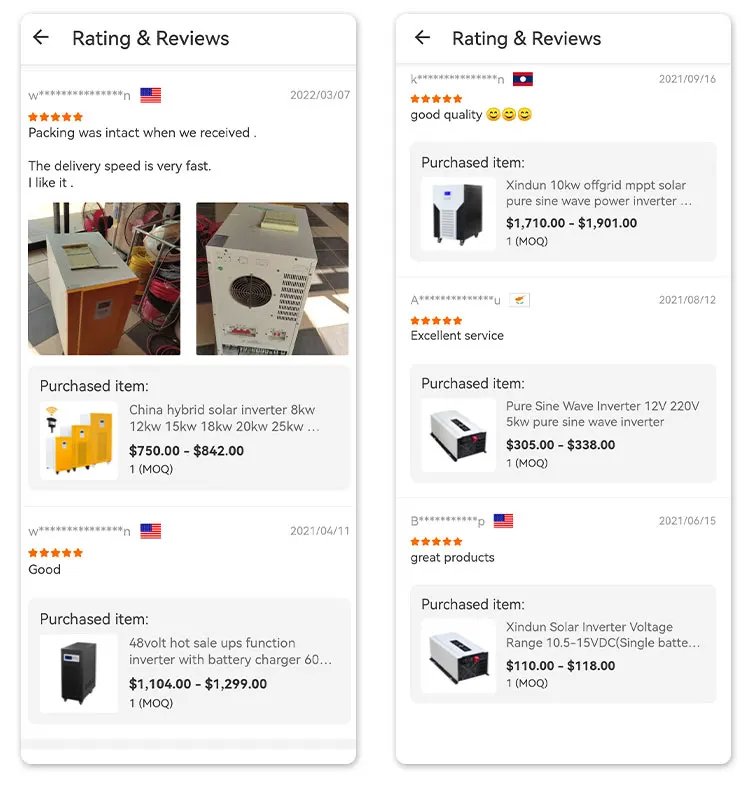Open China hybrid solar inverter 8kw listing
Image resolution: width=750 pixels, height=799 pixels.
[225, 418]
